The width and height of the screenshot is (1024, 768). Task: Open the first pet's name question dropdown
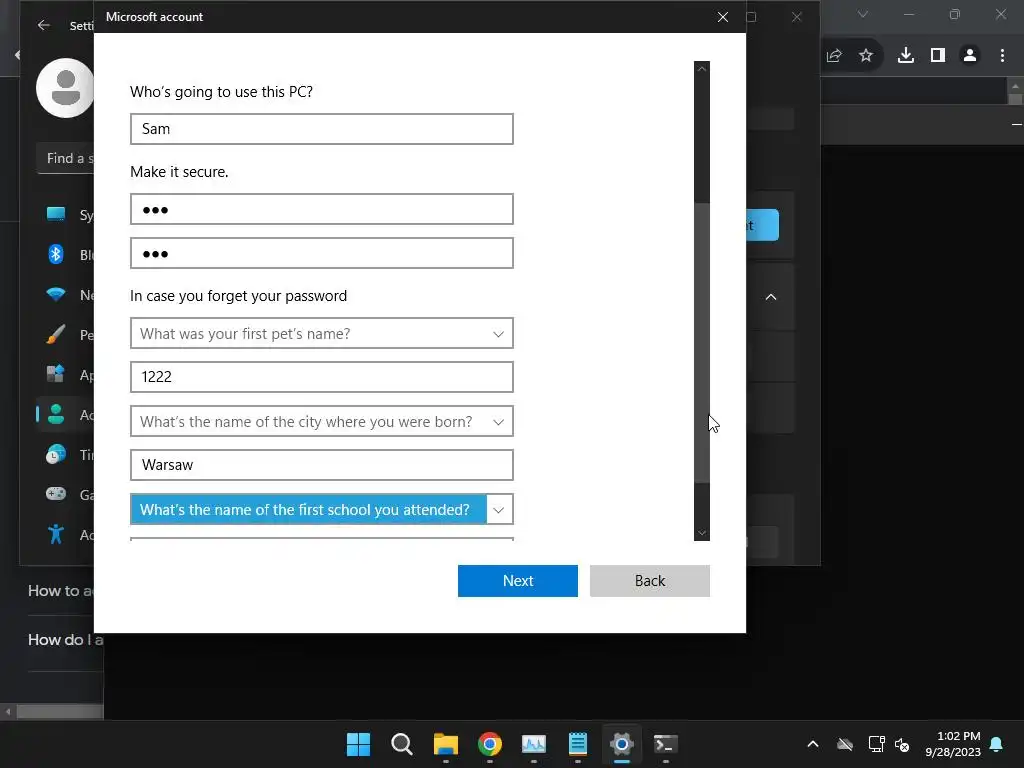[x=322, y=333]
